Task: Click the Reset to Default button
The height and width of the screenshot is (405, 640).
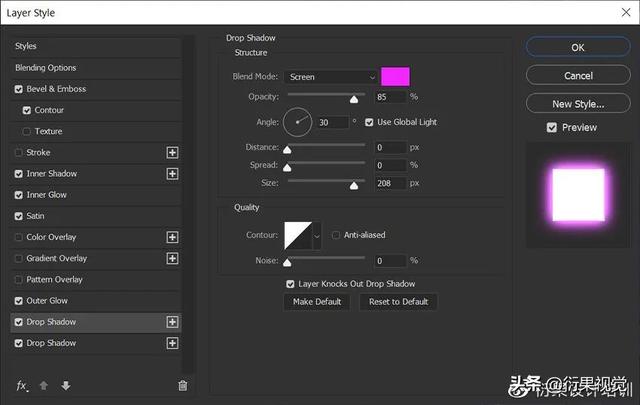Action: pyautogui.click(x=398, y=302)
